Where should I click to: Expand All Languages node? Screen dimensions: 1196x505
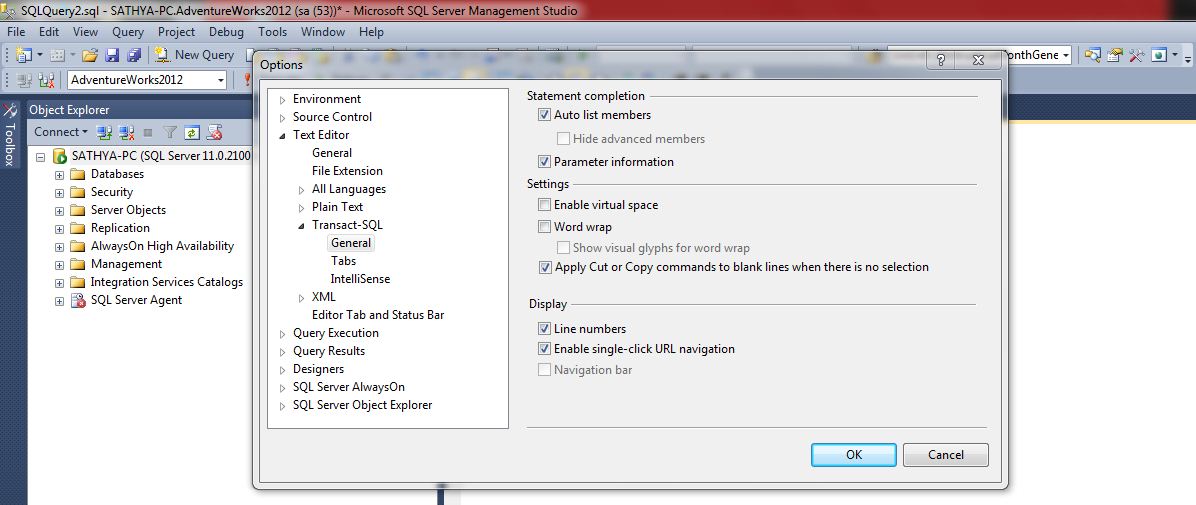tap(301, 189)
